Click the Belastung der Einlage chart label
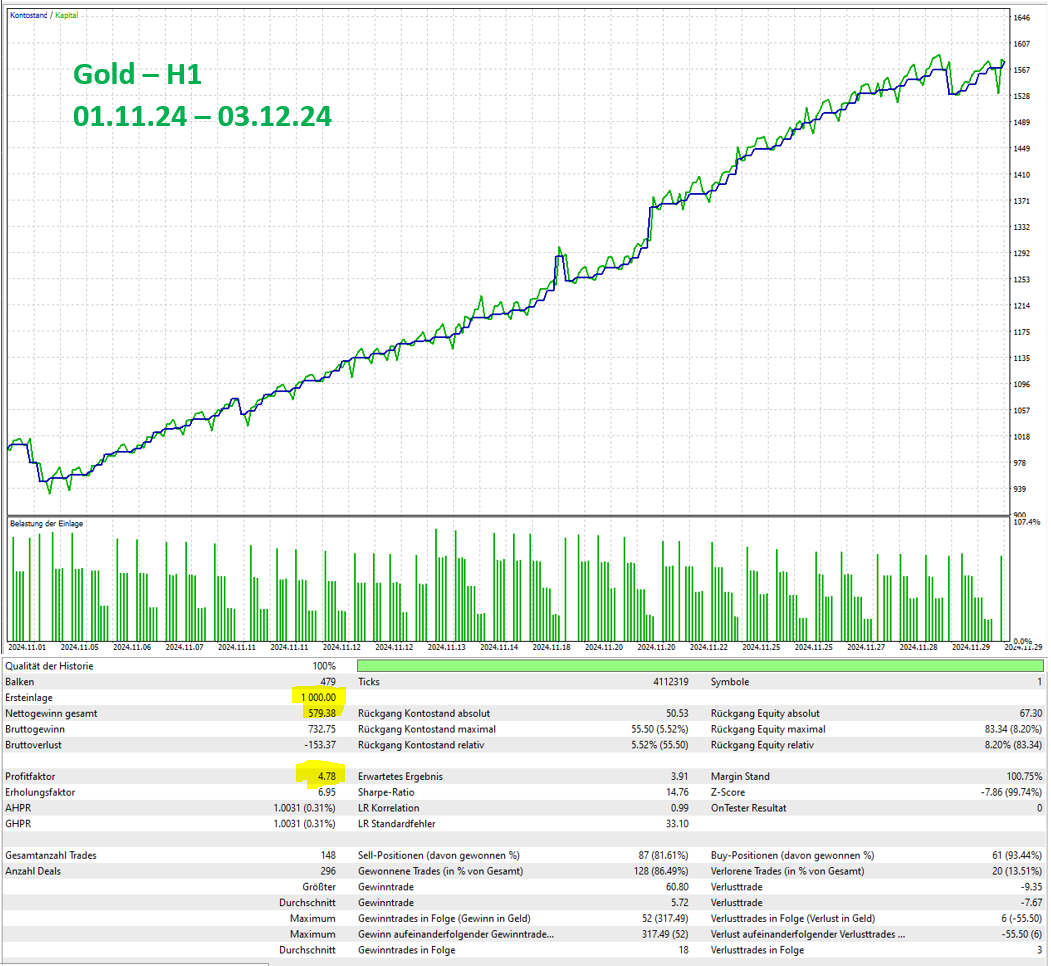1051x966 pixels. click(x=46, y=524)
